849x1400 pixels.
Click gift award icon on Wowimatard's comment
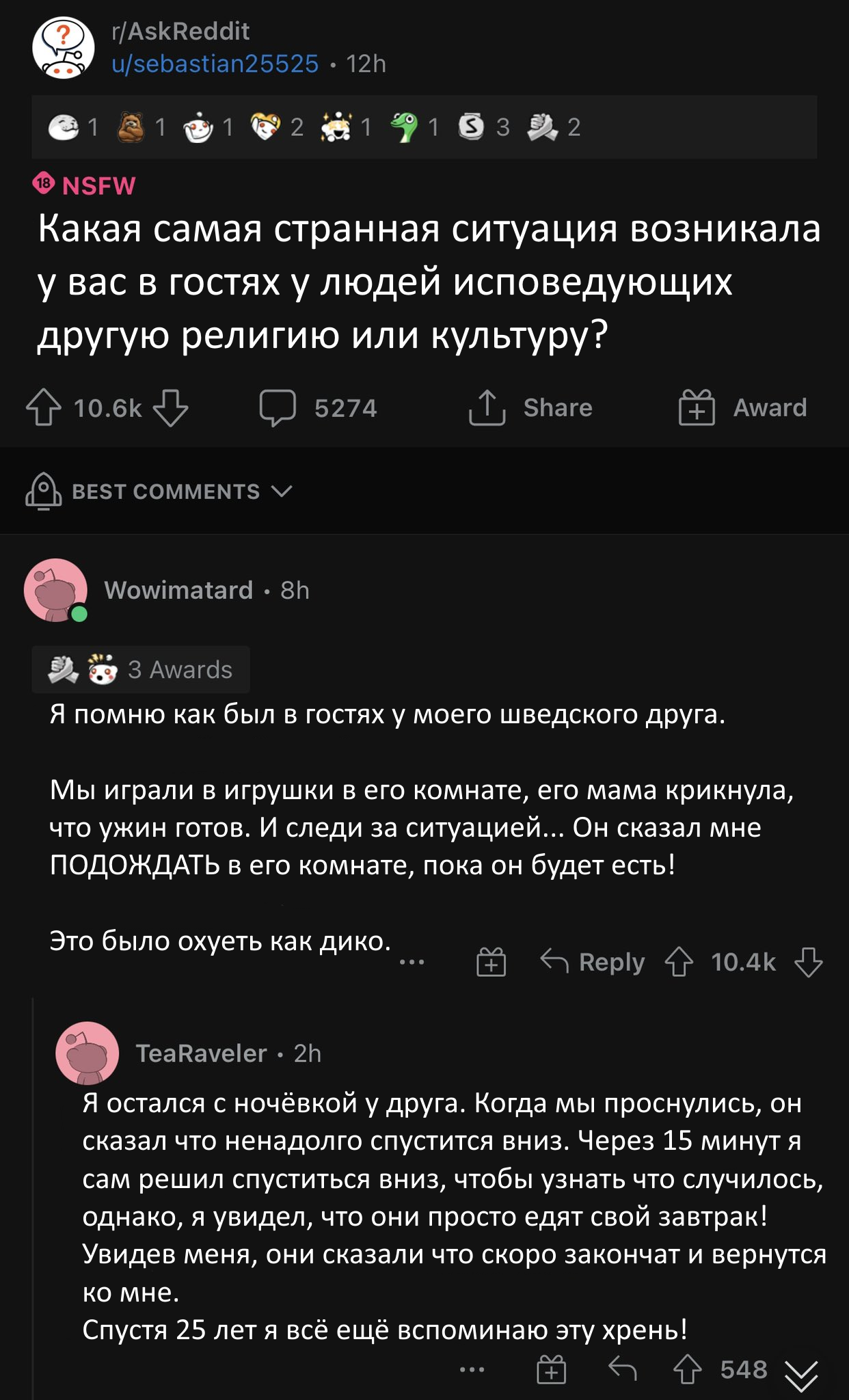click(x=491, y=962)
